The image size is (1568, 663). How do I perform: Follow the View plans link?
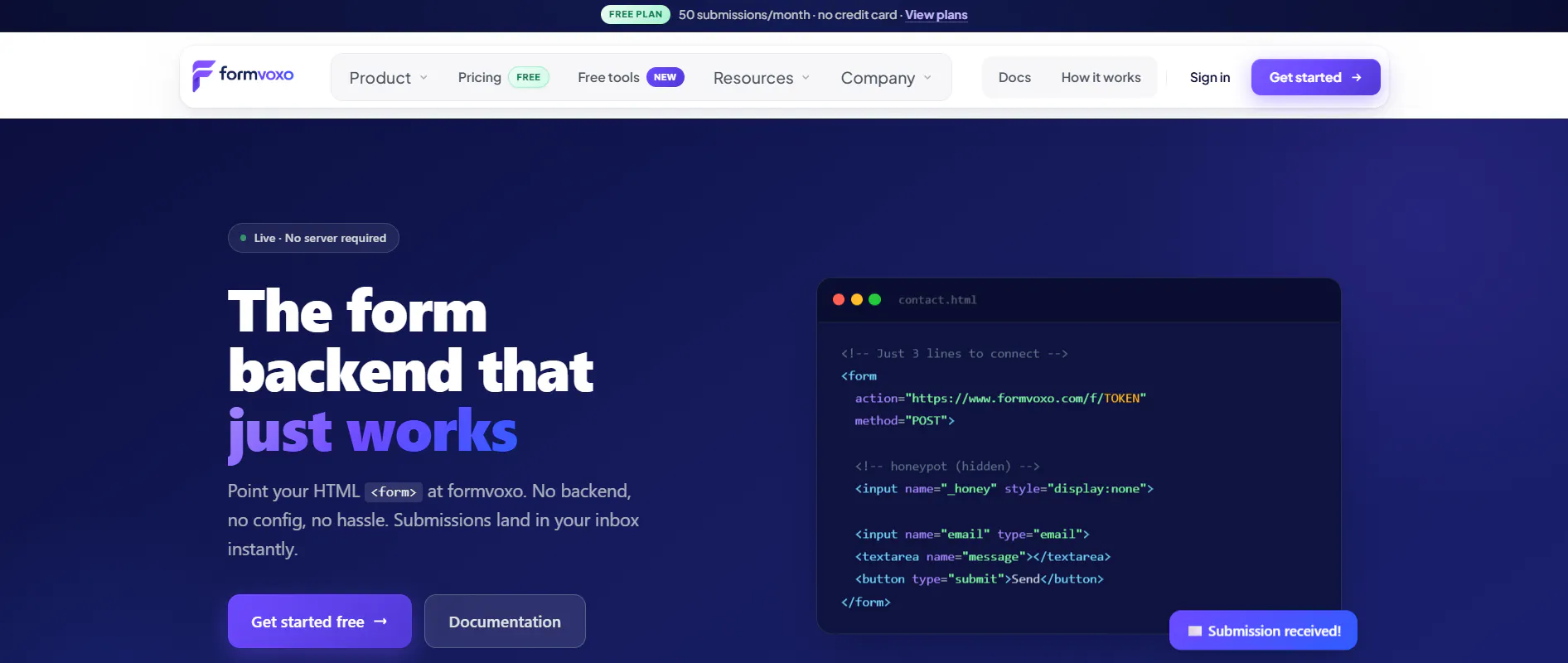tap(936, 15)
